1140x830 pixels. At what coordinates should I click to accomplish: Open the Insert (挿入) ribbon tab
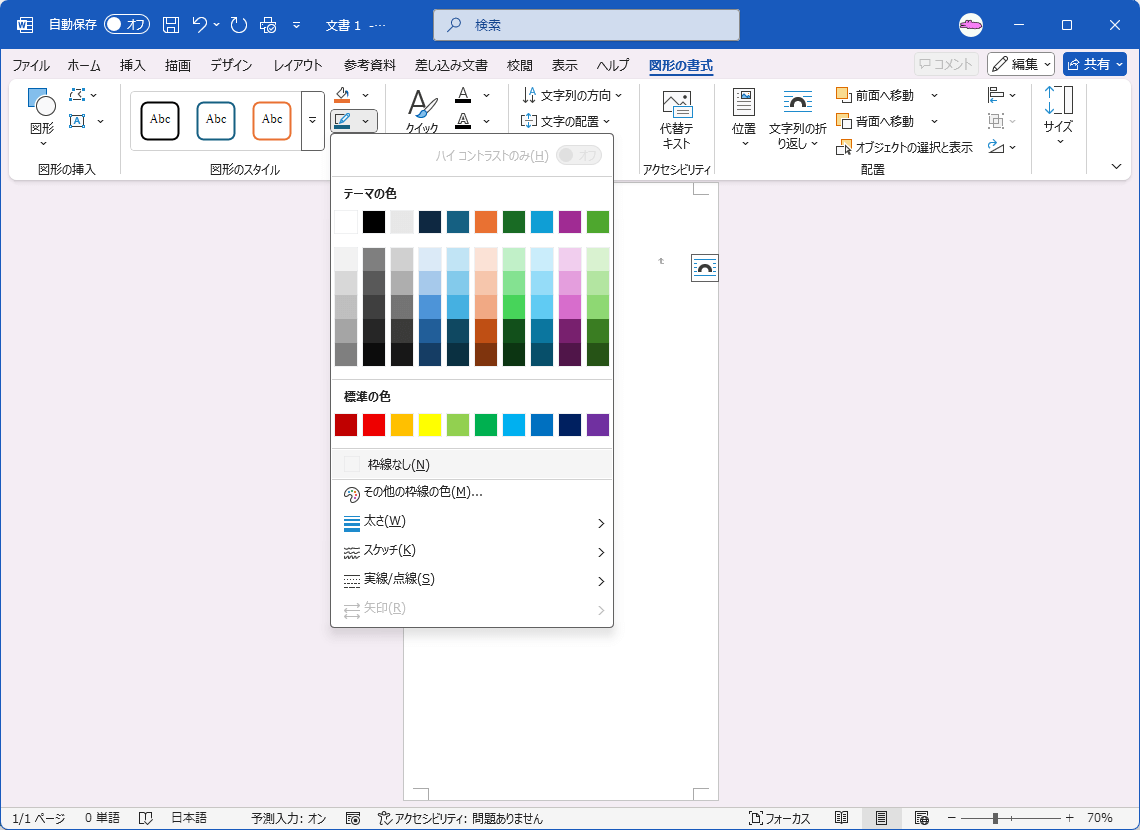(x=133, y=65)
